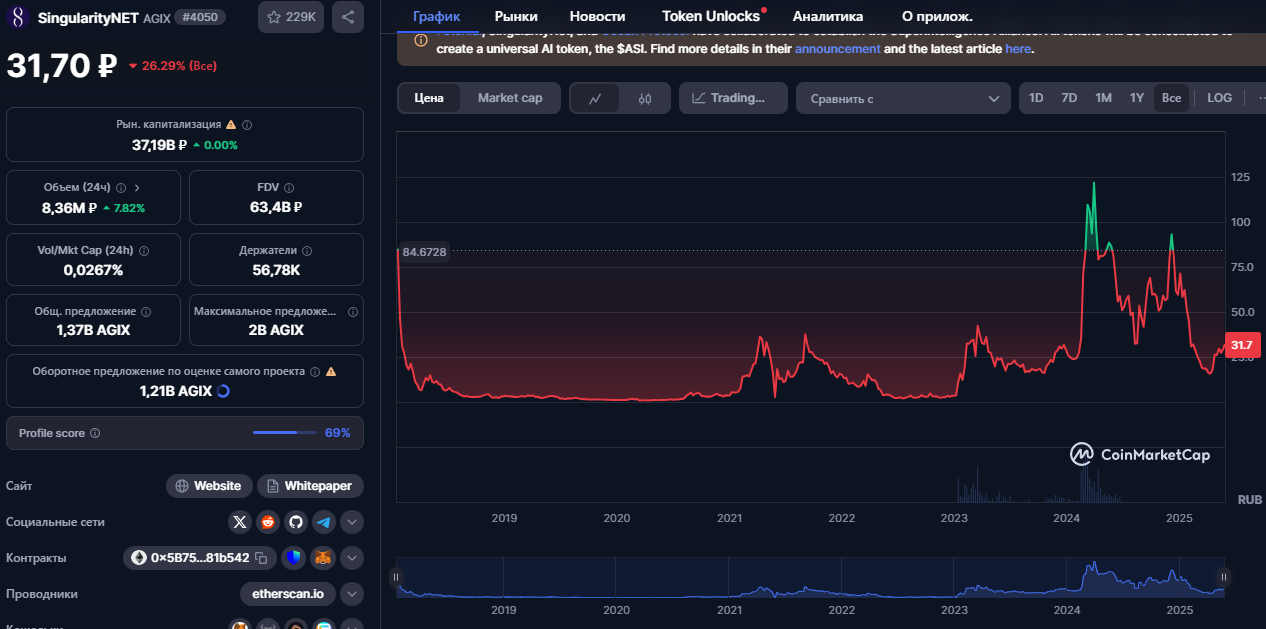Click the SingularityNET logo icon
Viewport: 1266px width, 629px height.
(x=18, y=17)
